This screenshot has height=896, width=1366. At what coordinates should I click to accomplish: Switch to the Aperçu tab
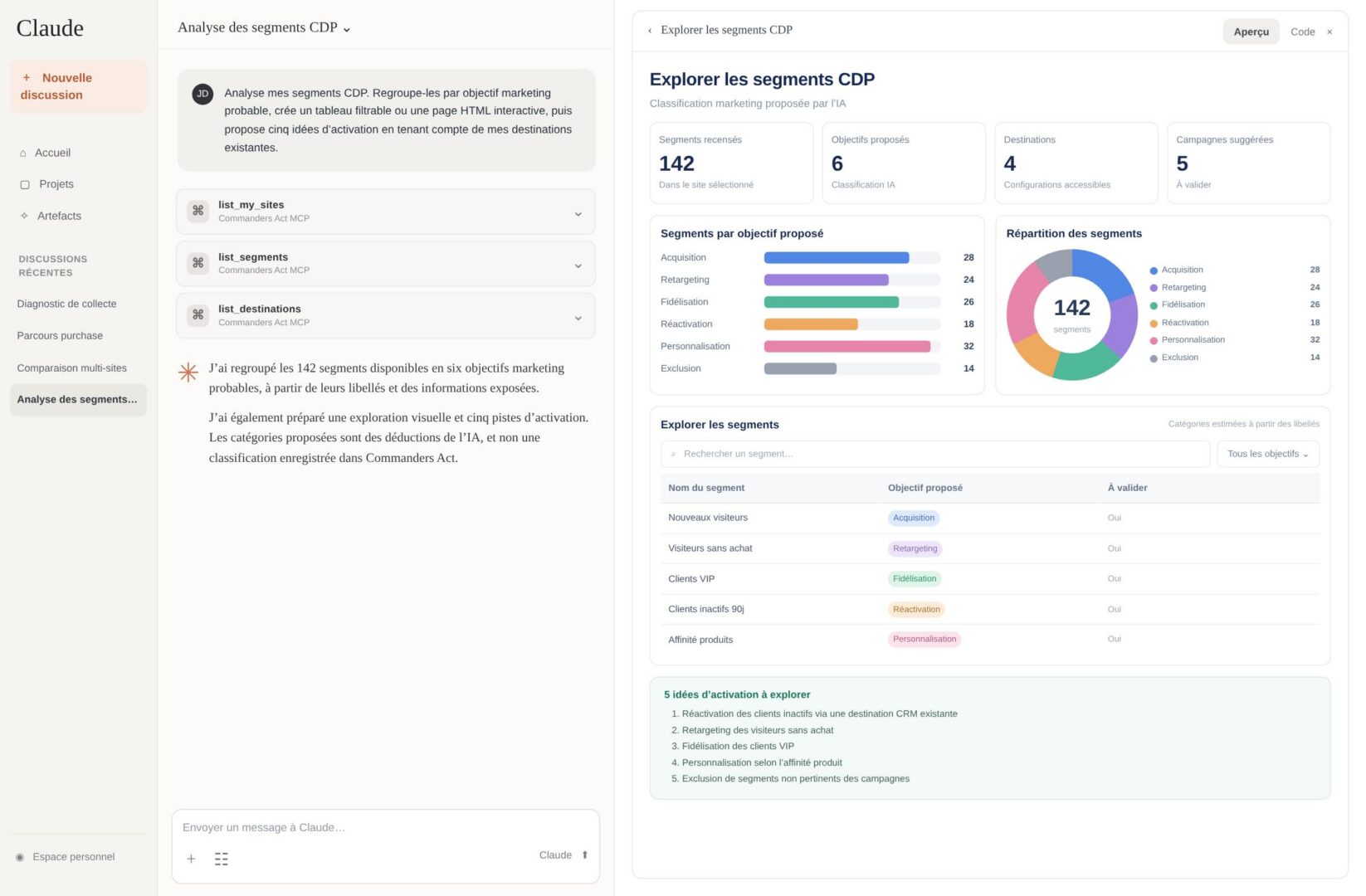[1251, 32]
